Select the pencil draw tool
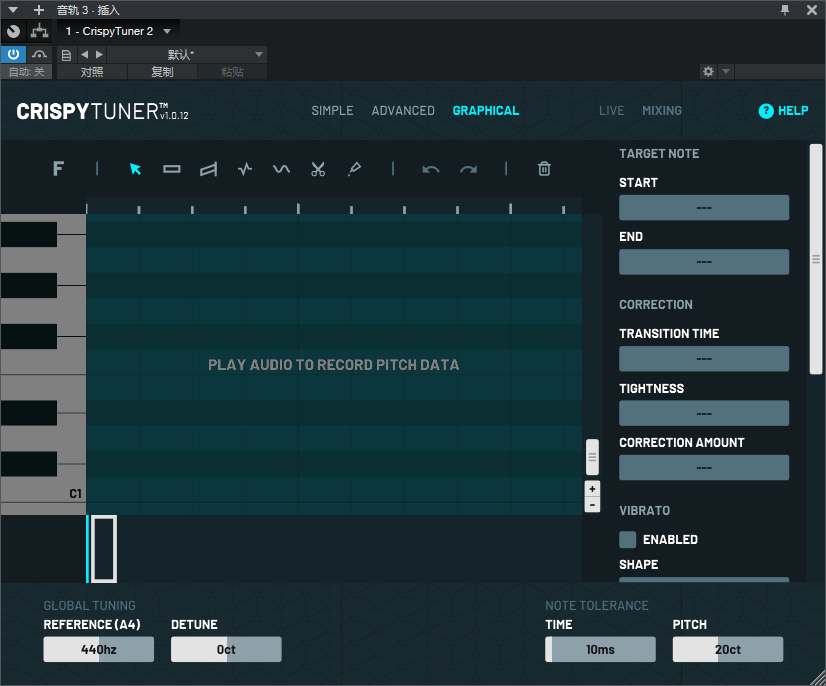 click(x=355, y=169)
